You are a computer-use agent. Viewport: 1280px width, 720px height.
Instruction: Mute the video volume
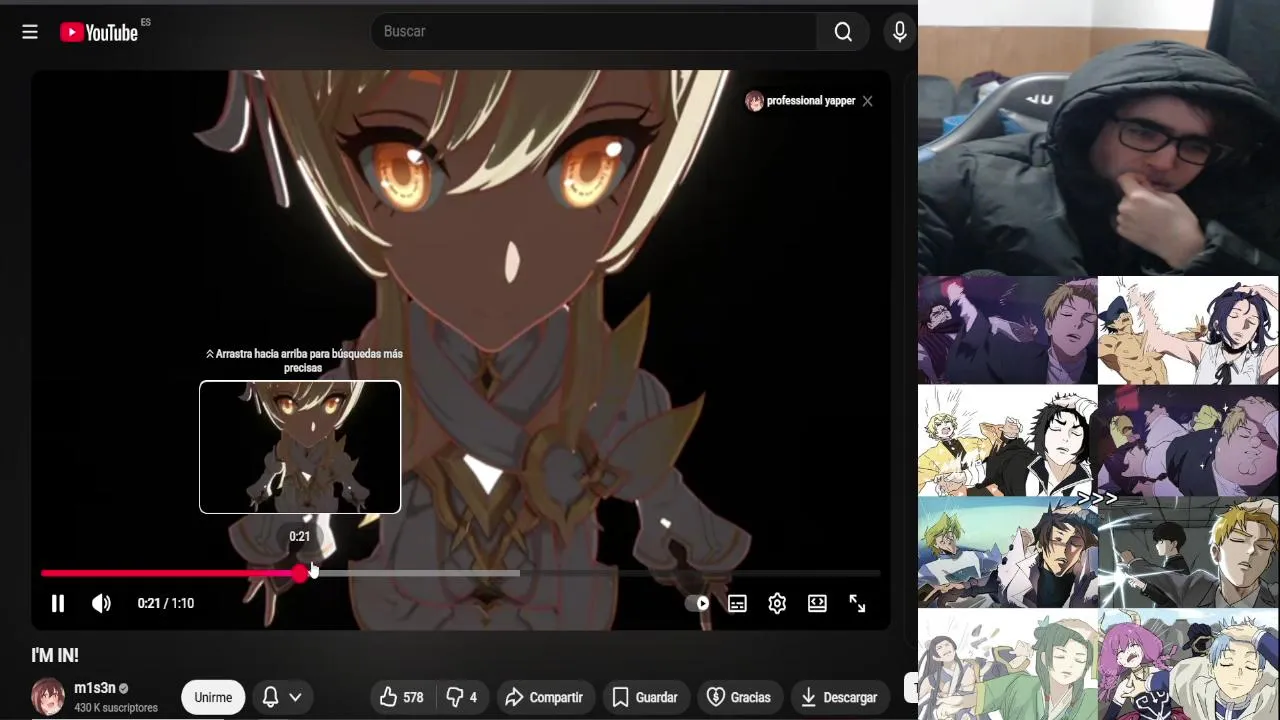[101, 603]
